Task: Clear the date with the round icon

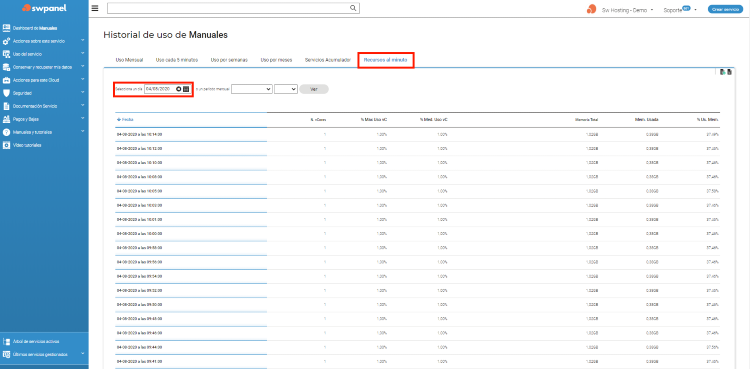Action: 178,89
